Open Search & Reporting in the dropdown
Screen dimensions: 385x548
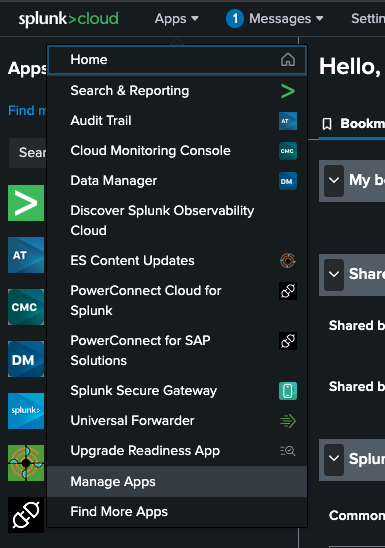[x=177, y=91]
